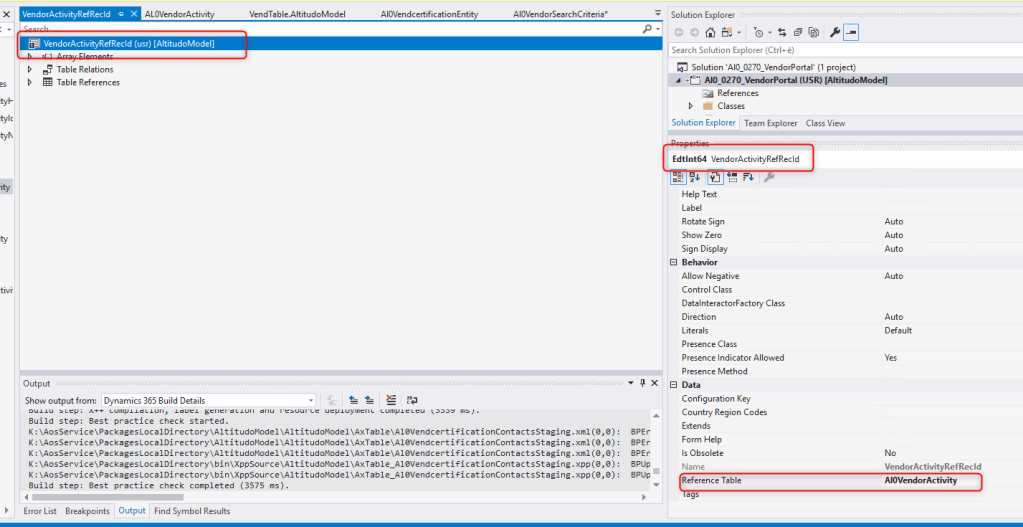Viewport: 1023px width, 527px height.
Task: Toggle Categorized view in Properties panel
Action: coord(679,177)
